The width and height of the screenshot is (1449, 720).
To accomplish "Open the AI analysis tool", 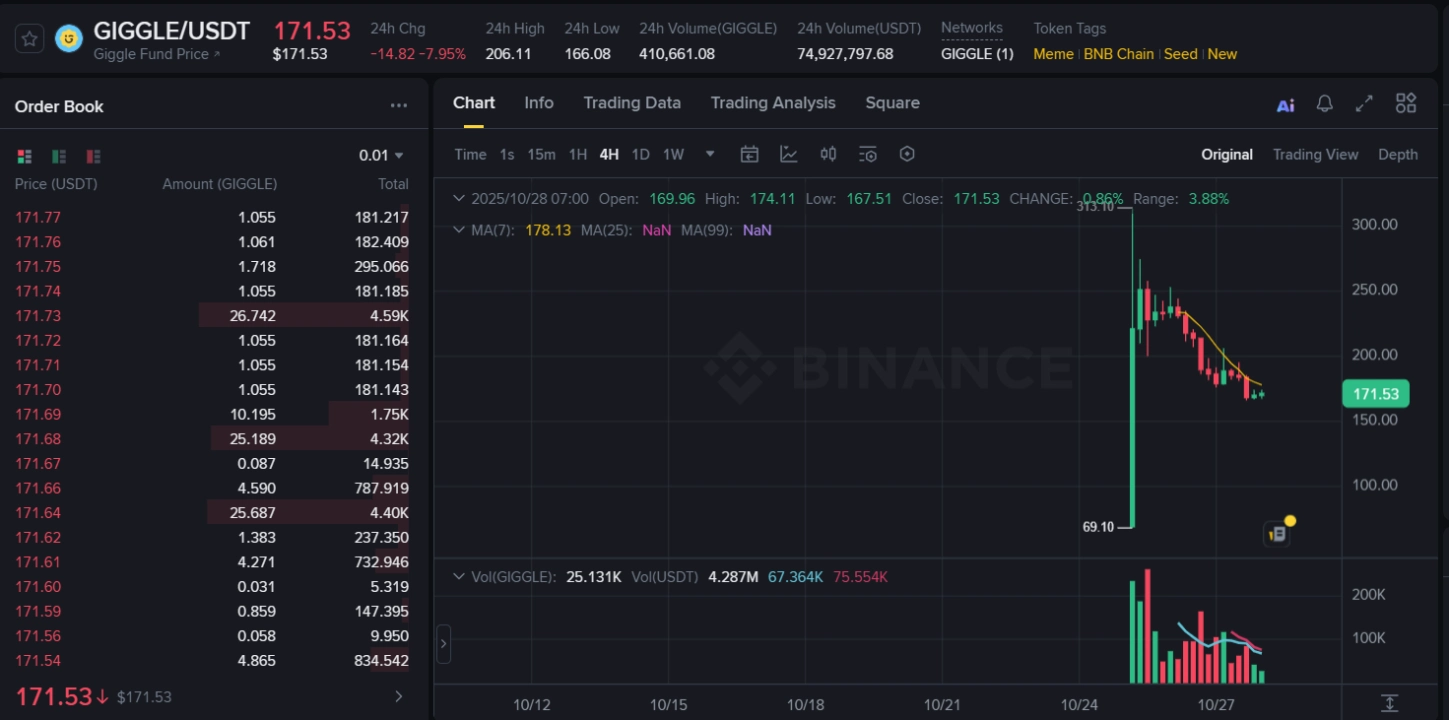I will (x=1286, y=104).
